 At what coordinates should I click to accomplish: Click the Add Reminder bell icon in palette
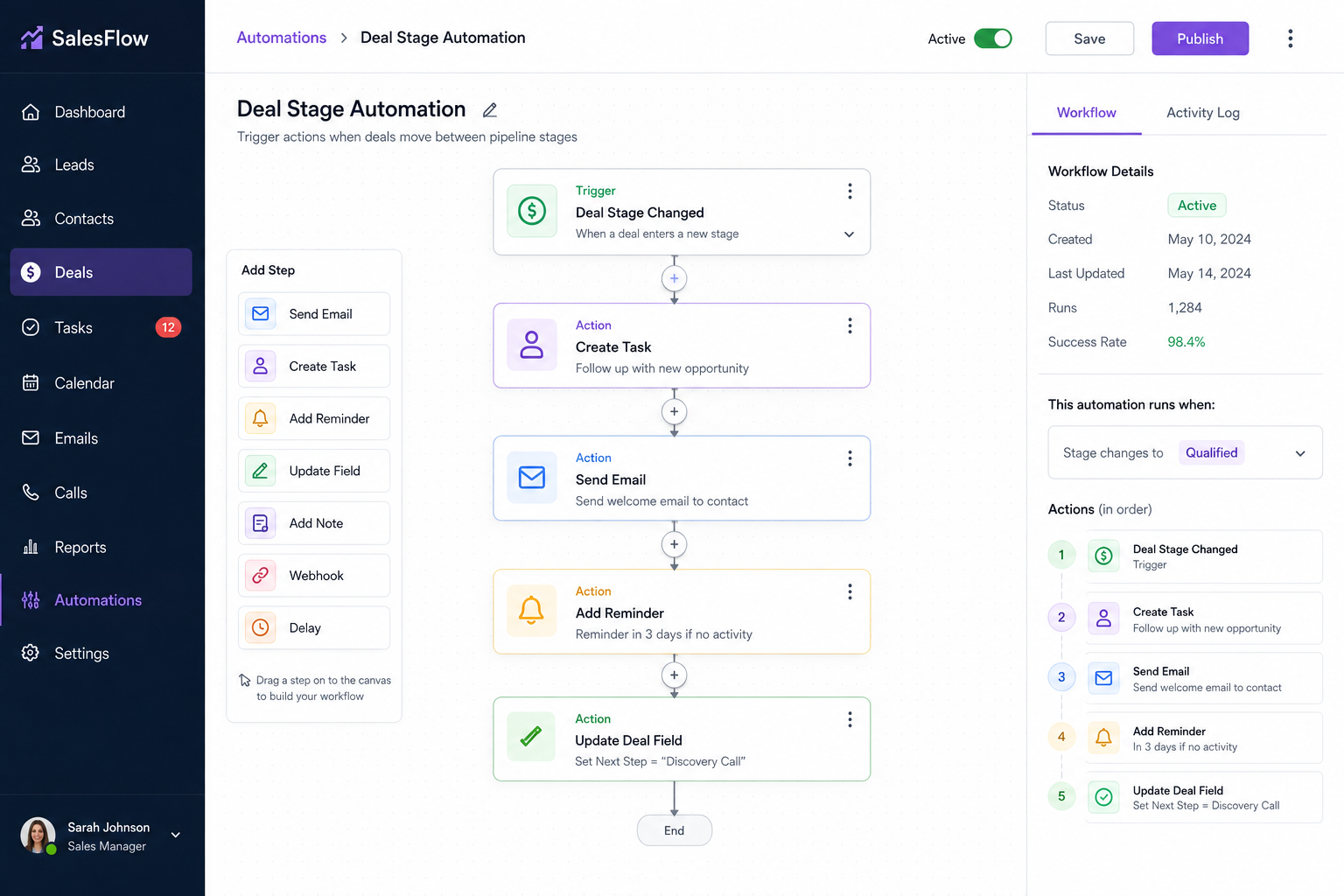tap(261, 418)
